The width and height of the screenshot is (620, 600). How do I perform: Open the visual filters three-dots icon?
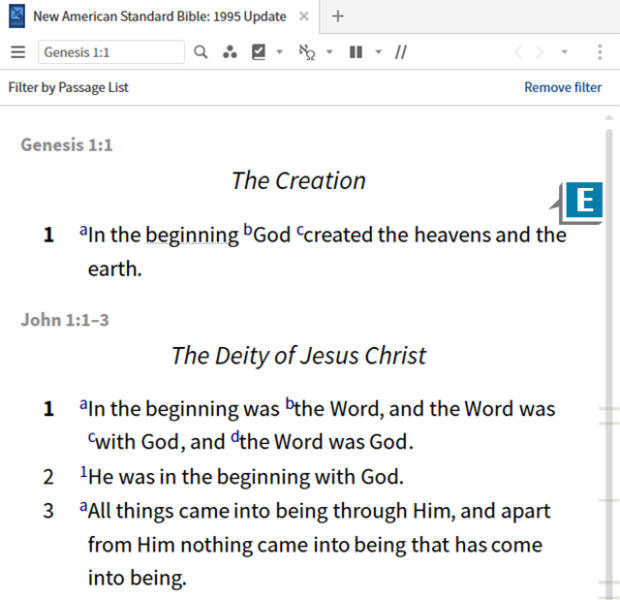pos(229,52)
